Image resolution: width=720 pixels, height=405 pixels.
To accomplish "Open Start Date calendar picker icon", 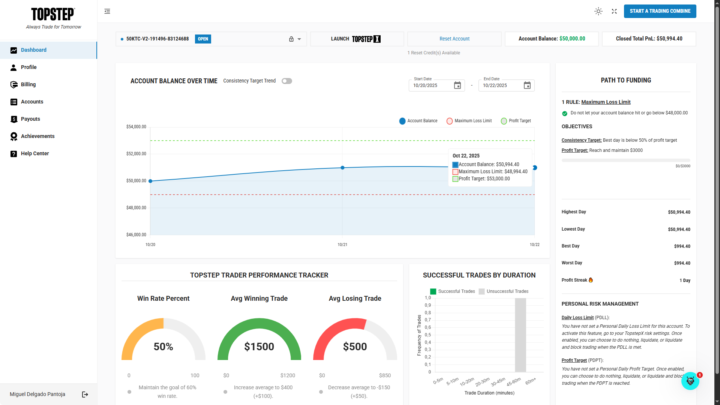I will point(457,86).
